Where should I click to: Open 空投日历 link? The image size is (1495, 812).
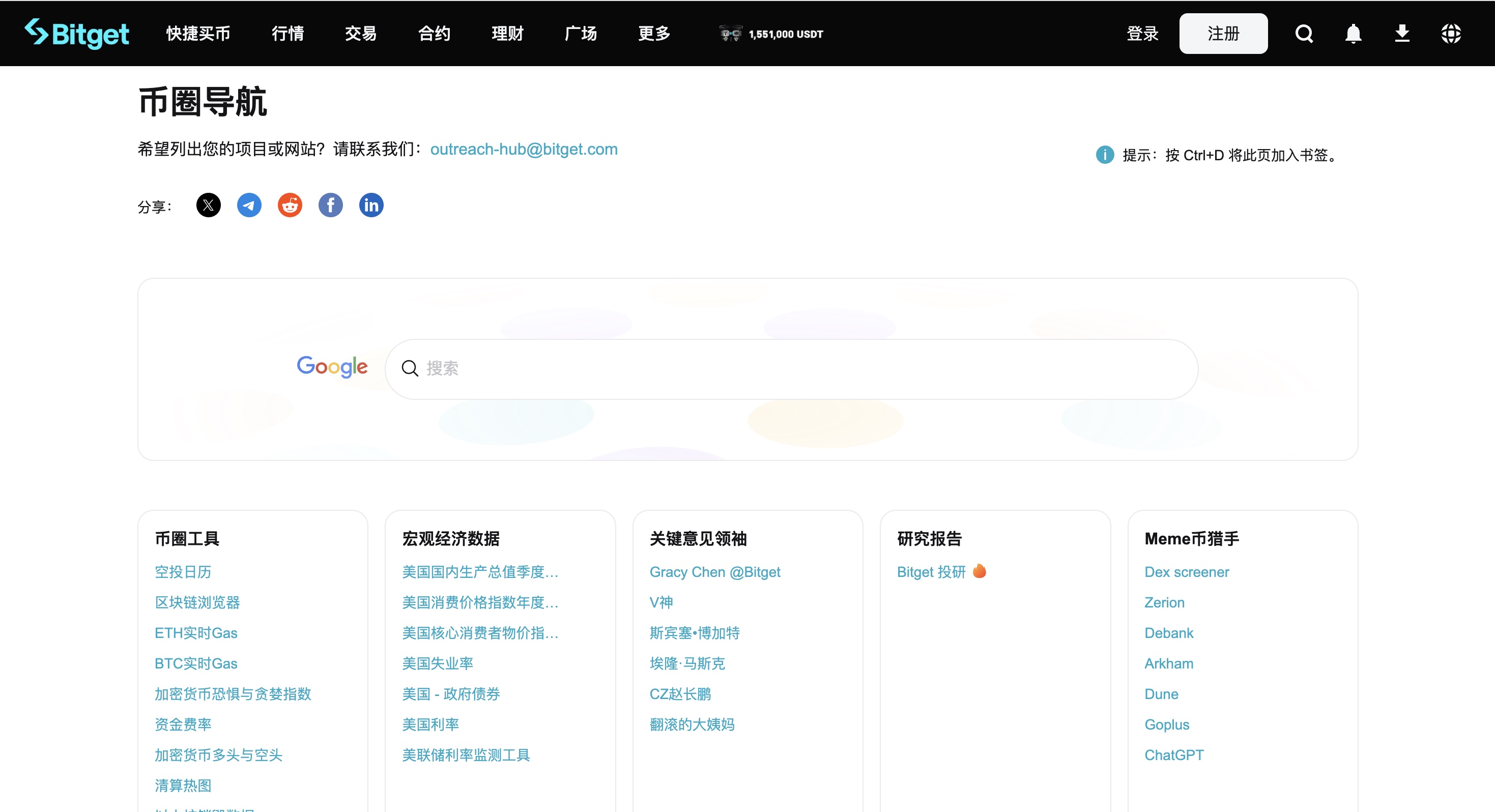[183, 572]
